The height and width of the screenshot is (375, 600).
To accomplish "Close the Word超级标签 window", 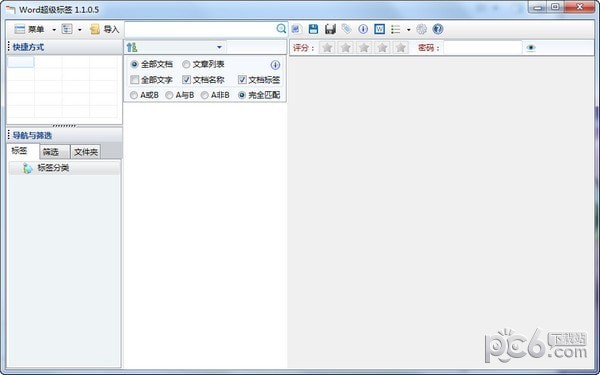I will tap(579, 7).
